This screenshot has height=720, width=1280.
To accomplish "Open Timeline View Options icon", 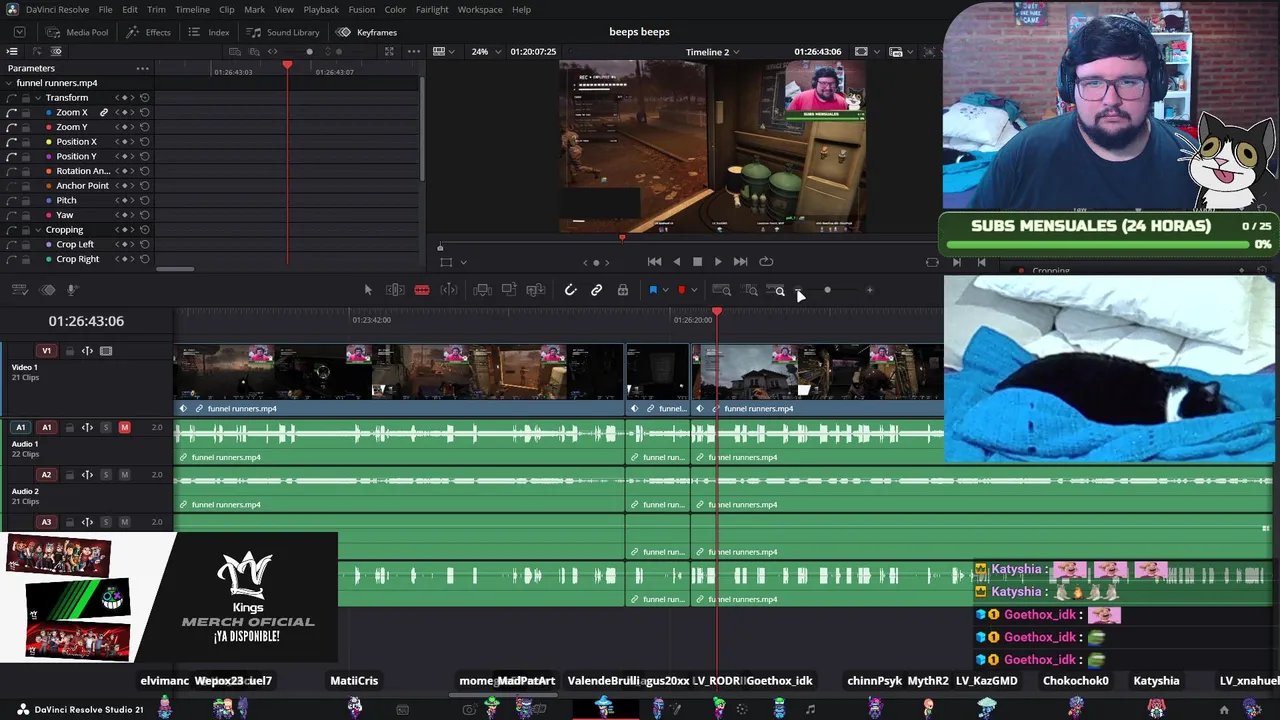I will [19, 290].
